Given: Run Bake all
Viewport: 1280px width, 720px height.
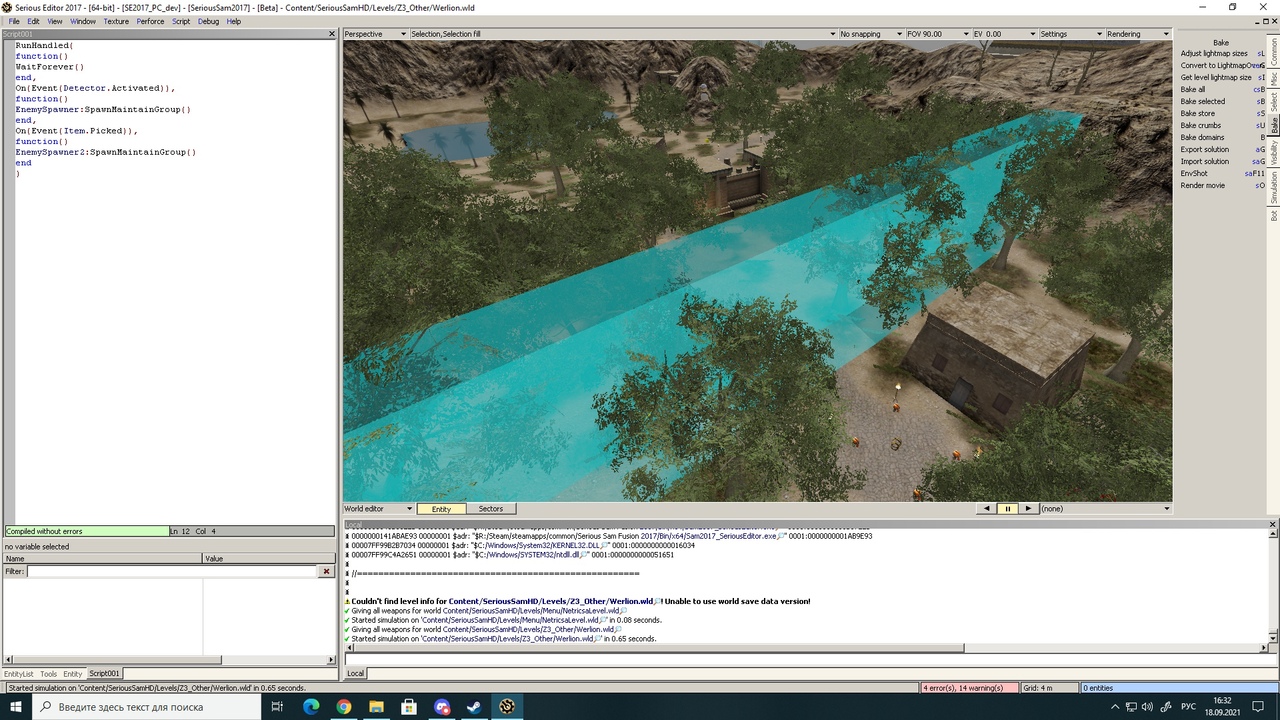Looking at the screenshot, I should pyautogui.click(x=1222, y=90).
